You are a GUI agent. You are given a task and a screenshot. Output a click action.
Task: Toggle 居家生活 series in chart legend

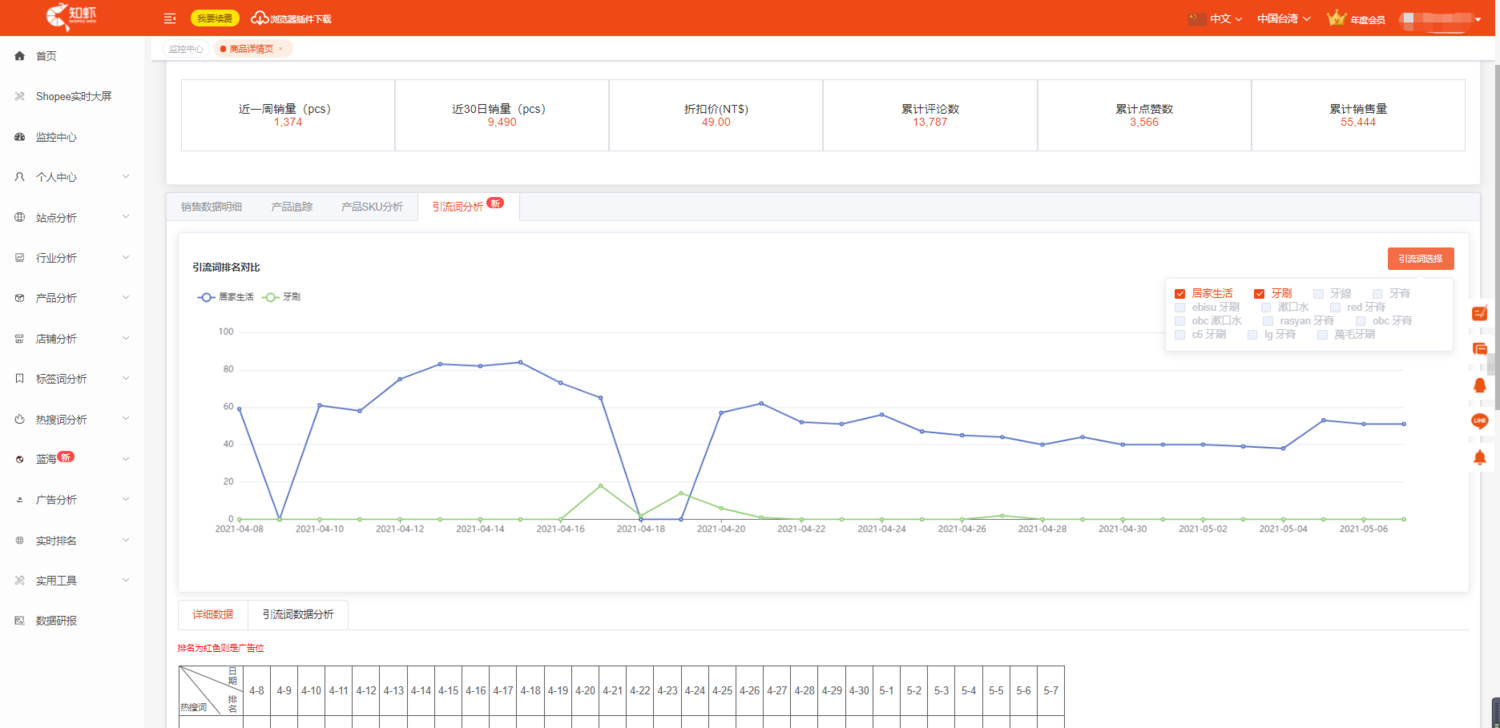coord(225,297)
